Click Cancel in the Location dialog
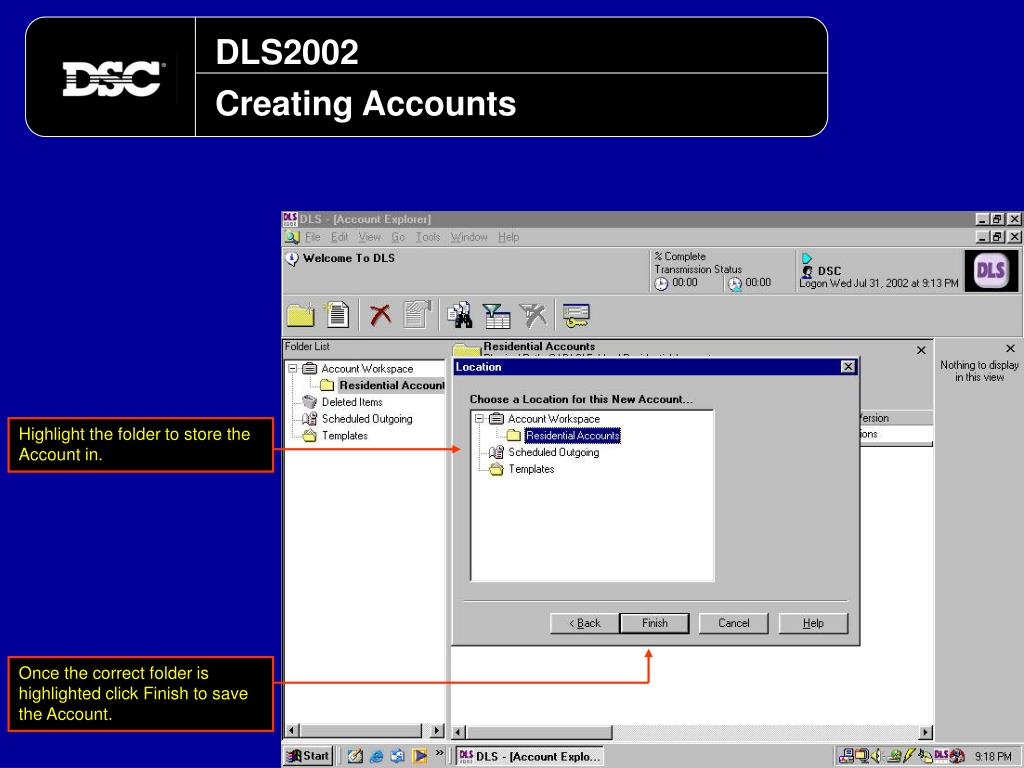This screenshot has height=768, width=1024. 733,623
